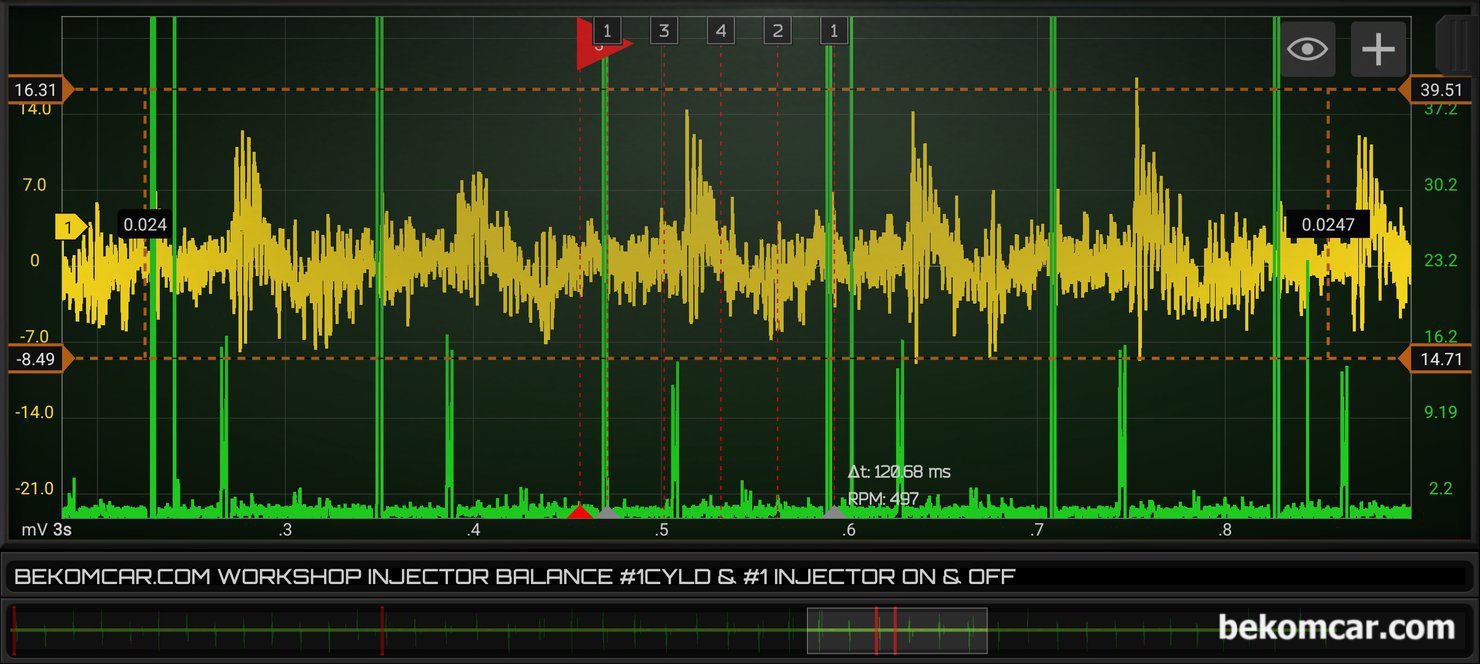This screenshot has height=664, width=1480.
Task: Click the 14.71 lower-right cursor handle
Action: pyautogui.click(x=1438, y=358)
